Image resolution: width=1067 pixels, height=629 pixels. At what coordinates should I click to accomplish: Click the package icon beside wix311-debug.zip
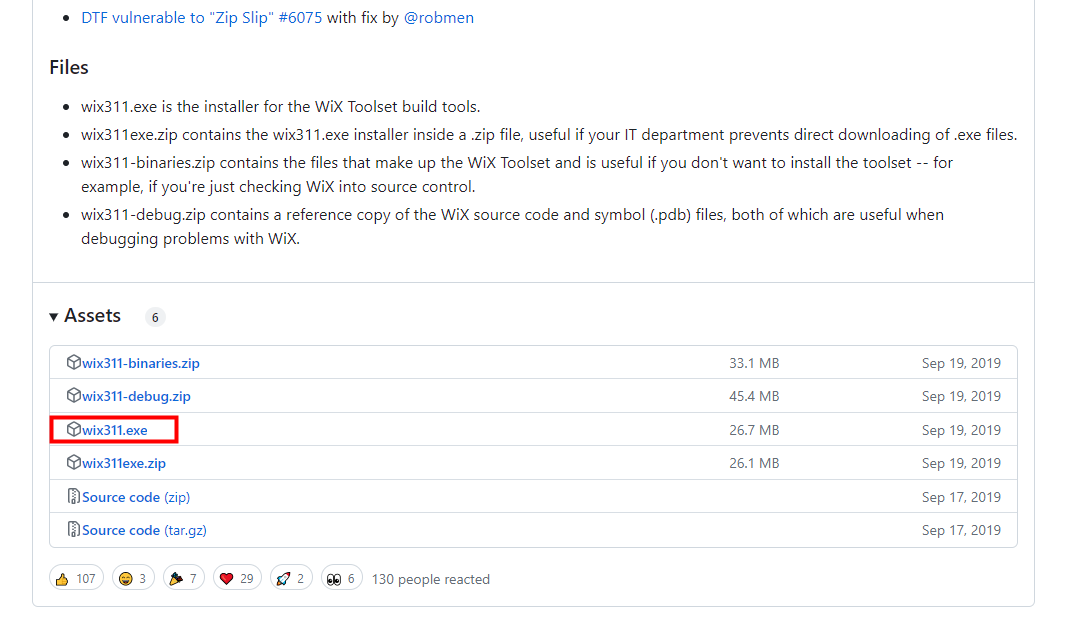[x=73, y=395]
